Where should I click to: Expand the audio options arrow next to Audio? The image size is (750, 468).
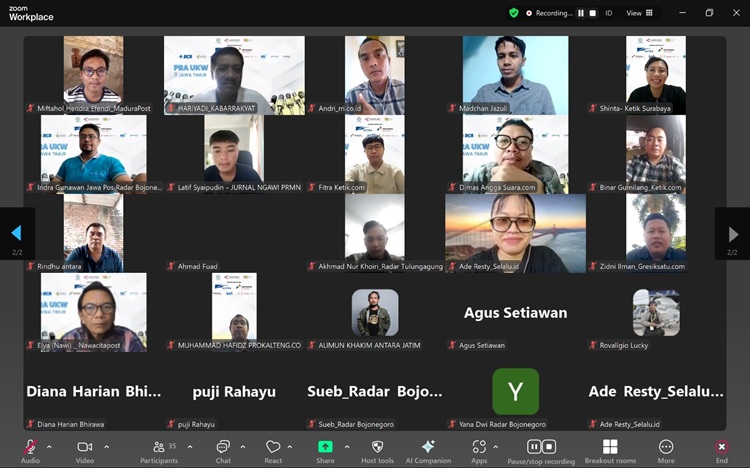pyautogui.click(x=49, y=447)
